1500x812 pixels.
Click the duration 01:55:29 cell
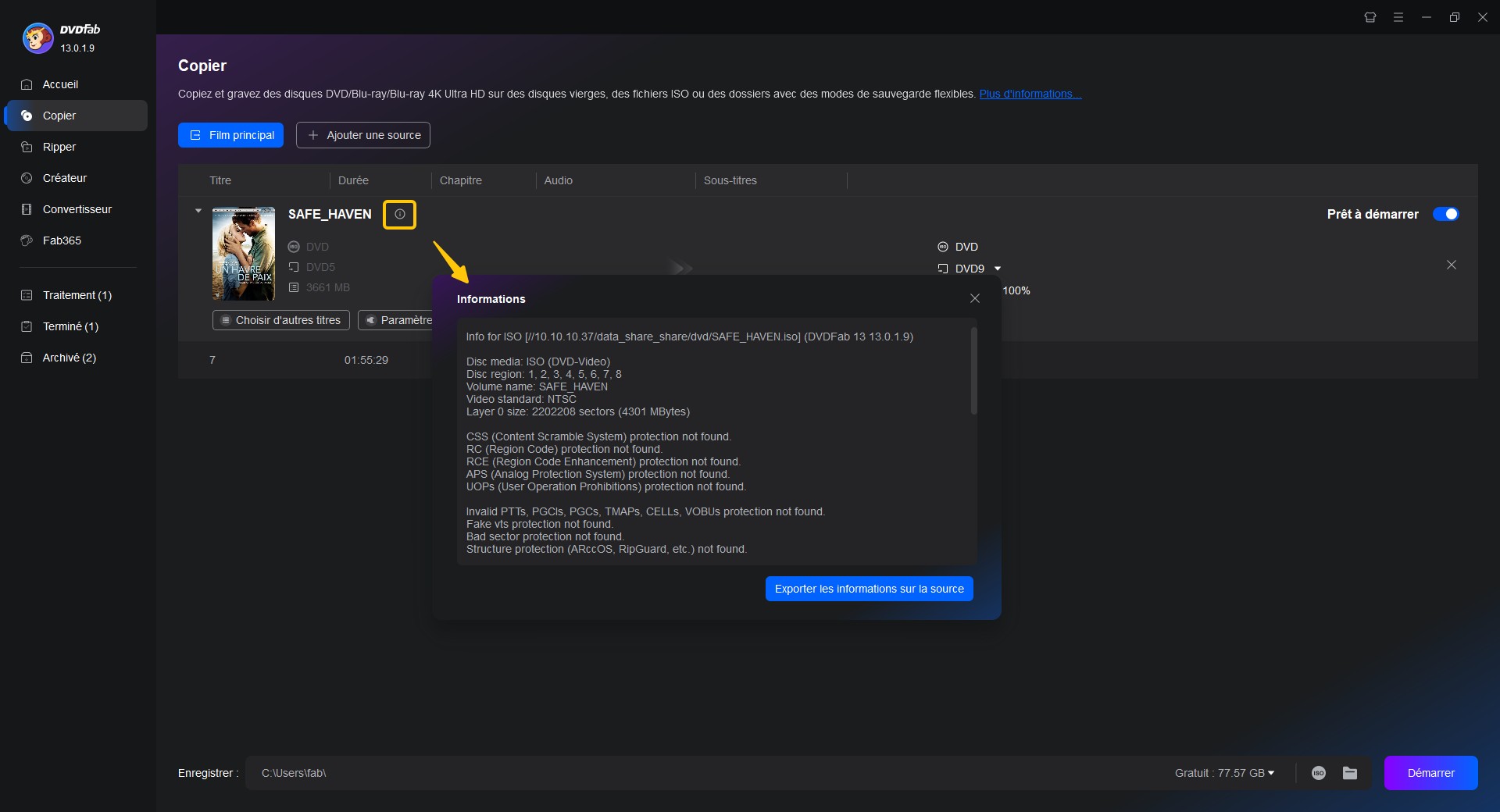click(x=366, y=360)
